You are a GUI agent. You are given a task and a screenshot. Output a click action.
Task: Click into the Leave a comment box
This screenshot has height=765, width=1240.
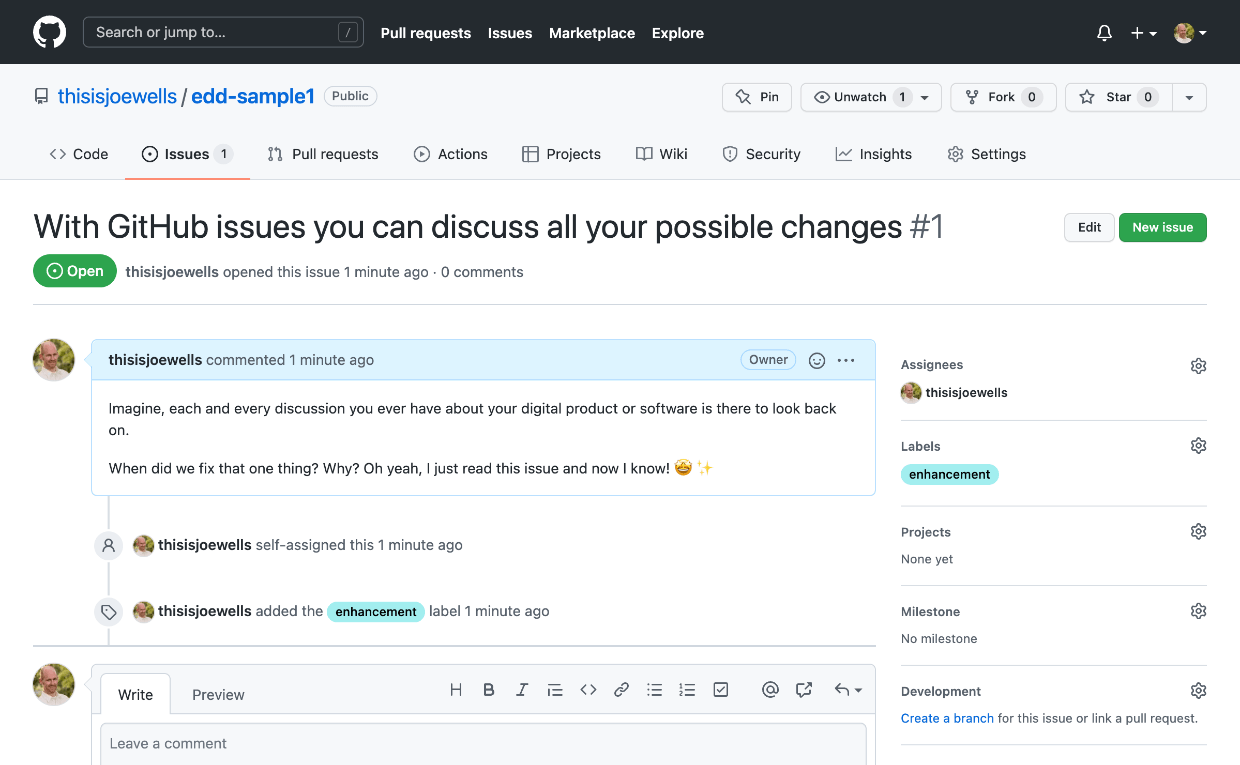pos(483,744)
